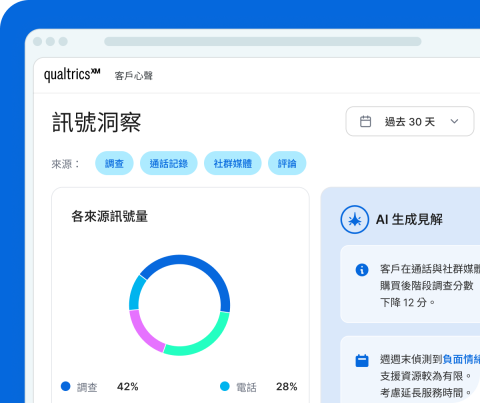Click the 電話 legend label
480x403 pixels.
[x=246, y=387]
